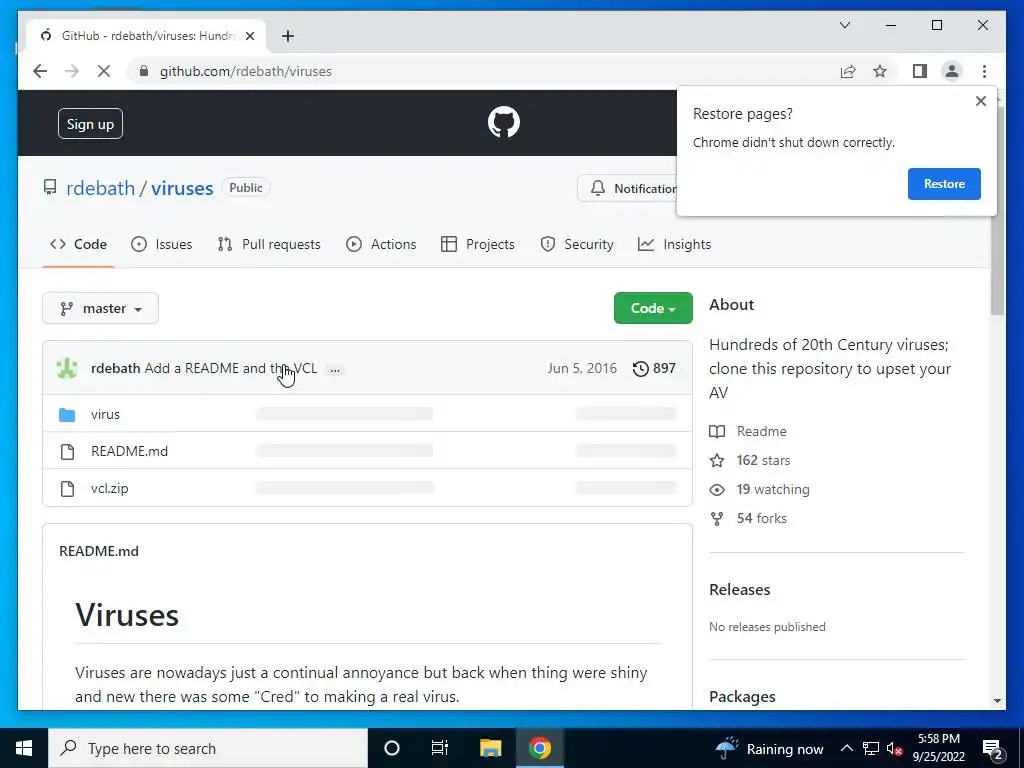Open the rdebath owner link
Screen dimensions: 1024x768
101,188
